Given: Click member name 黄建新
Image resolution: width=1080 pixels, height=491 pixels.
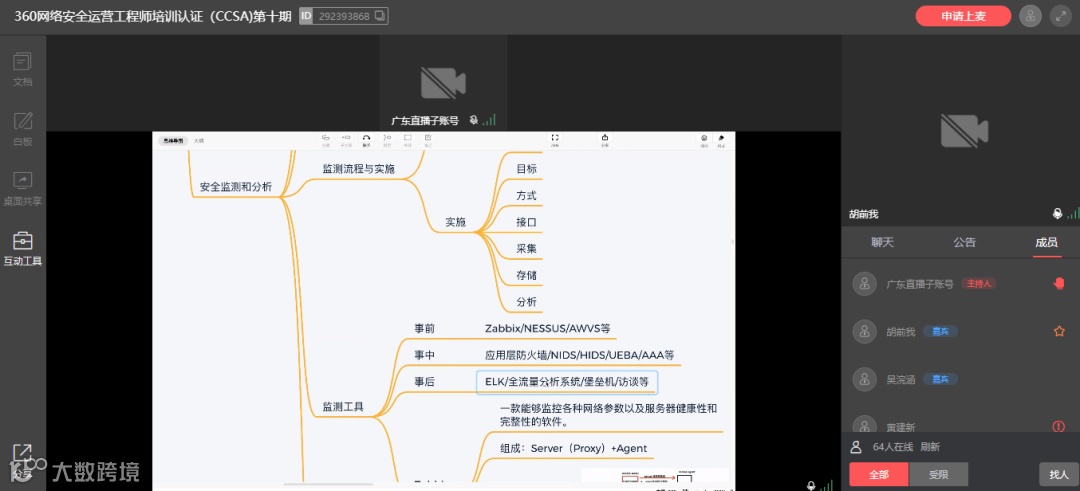Looking at the screenshot, I should 900,427.
